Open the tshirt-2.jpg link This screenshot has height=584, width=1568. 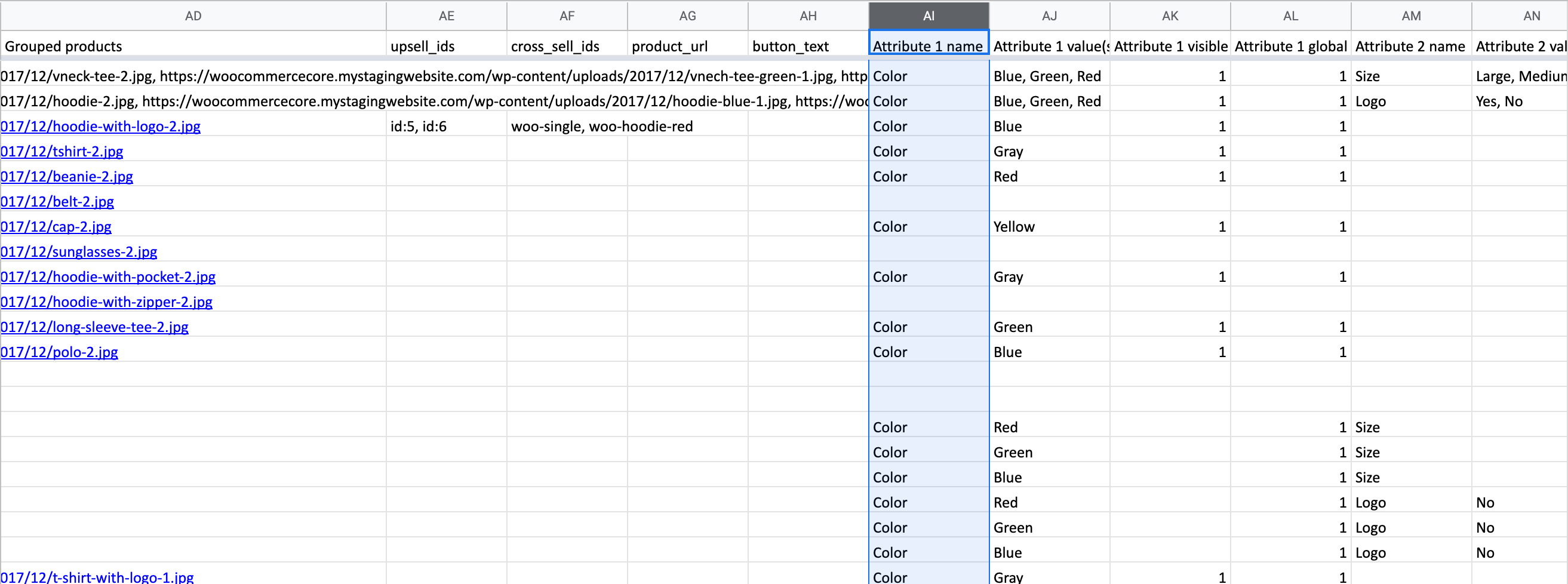pos(62,151)
